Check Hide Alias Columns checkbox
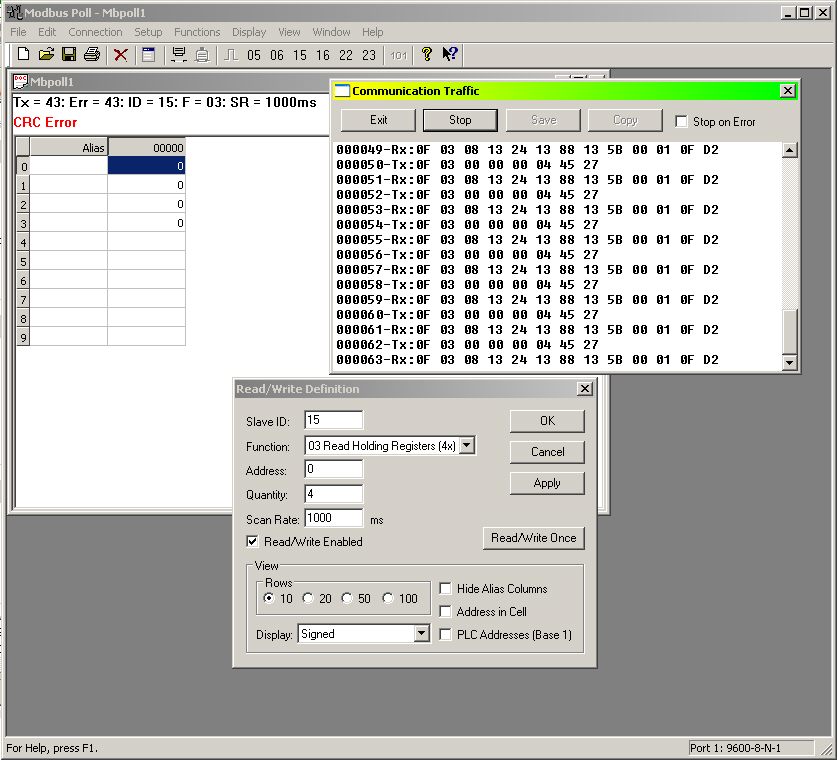 point(445,588)
